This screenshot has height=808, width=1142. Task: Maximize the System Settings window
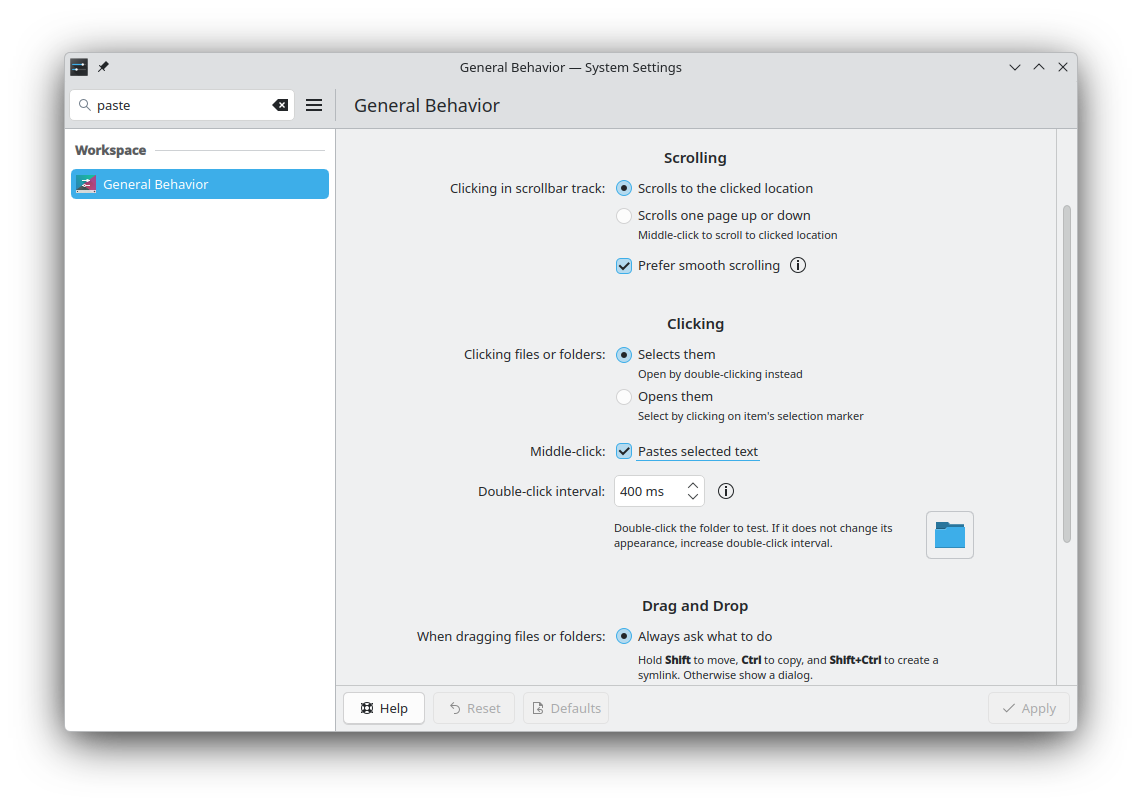pyautogui.click(x=1039, y=67)
